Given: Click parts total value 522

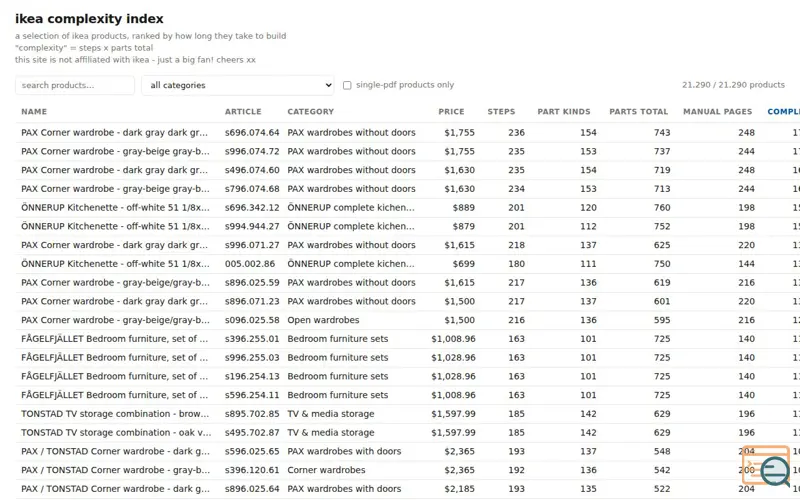Looking at the screenshot, I should pyautogui.click(x=662, y=489).
